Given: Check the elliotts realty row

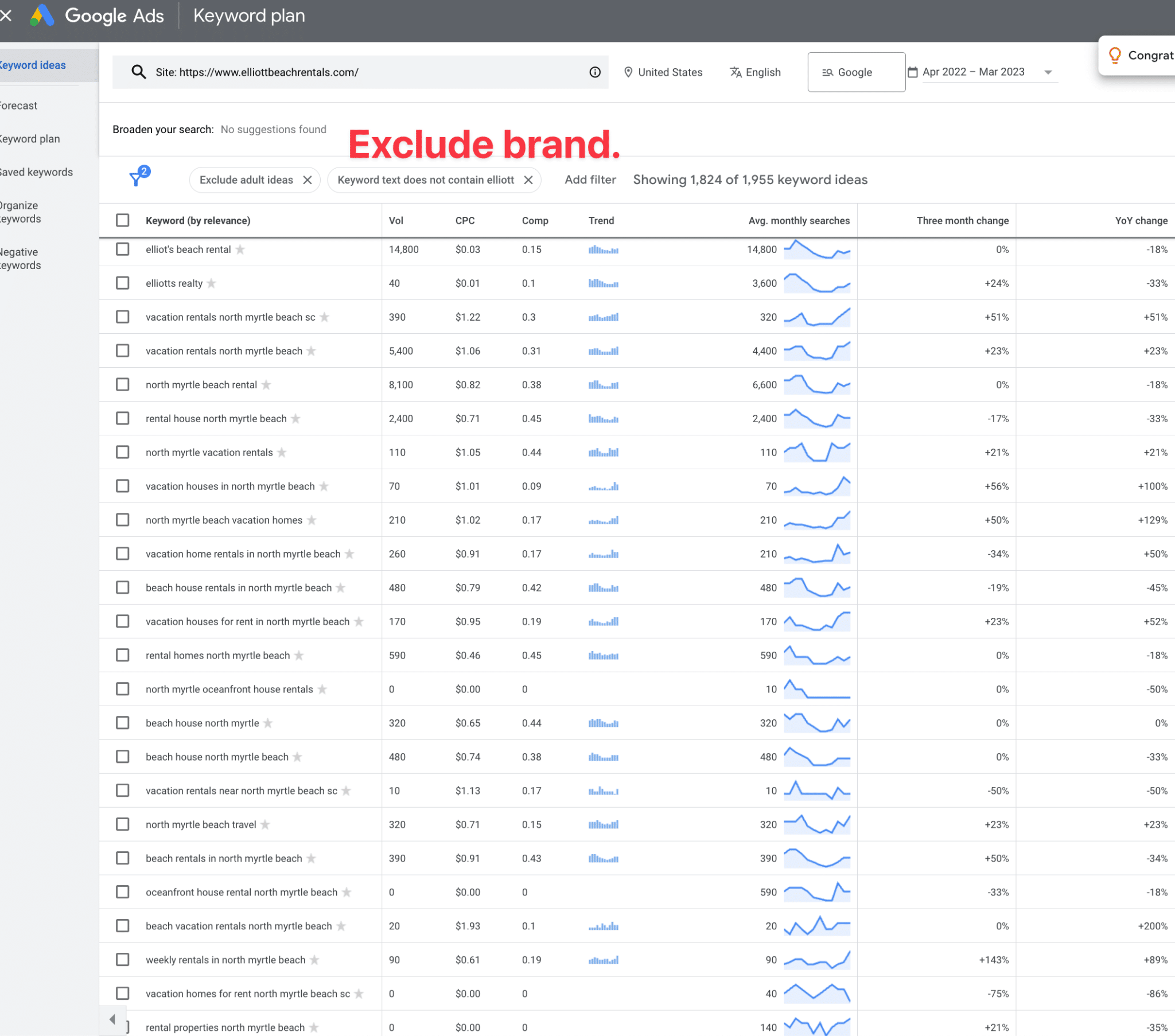Looking at the screenshot, I should click(122, 283).
